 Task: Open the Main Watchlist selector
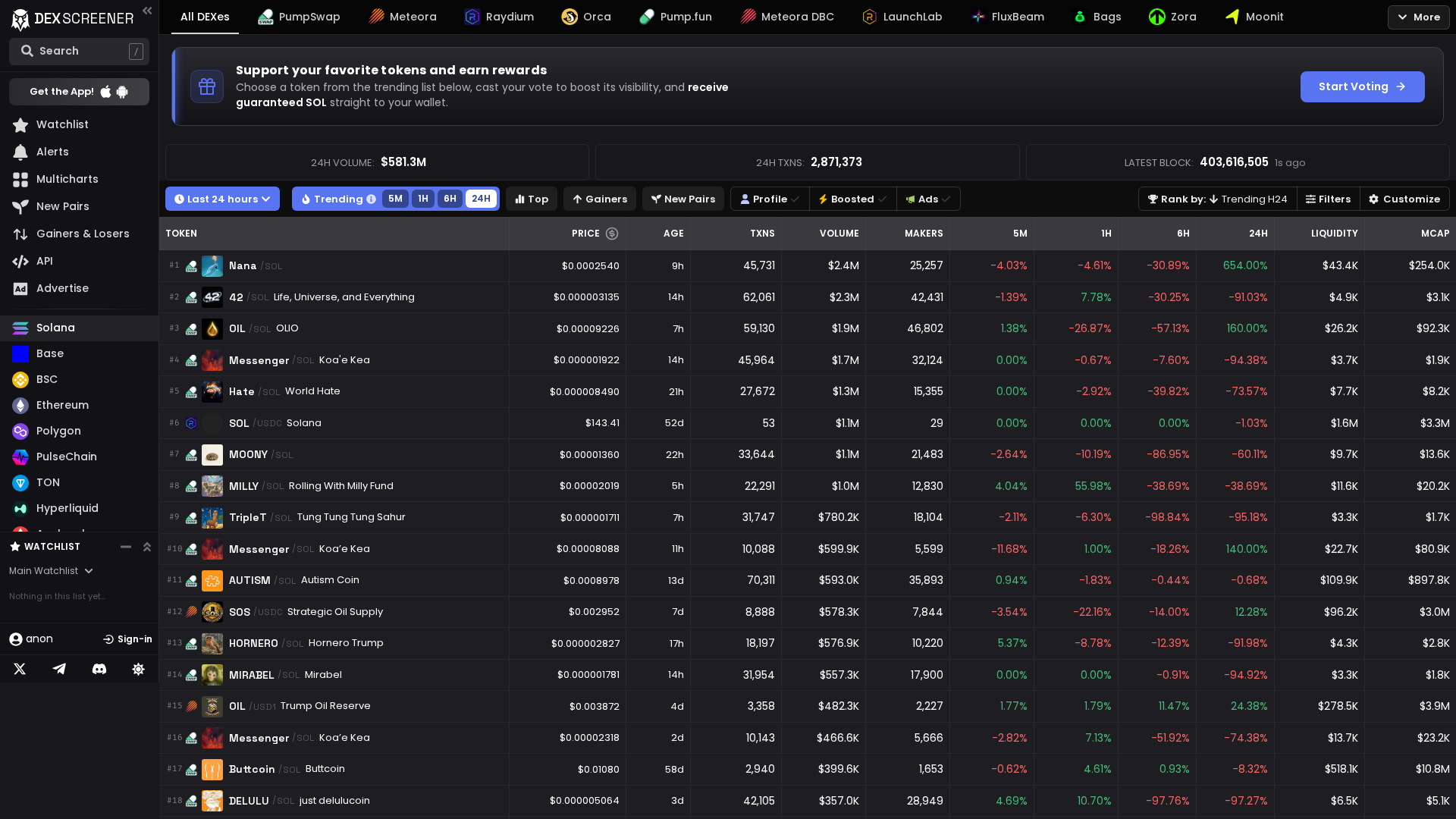51,571
